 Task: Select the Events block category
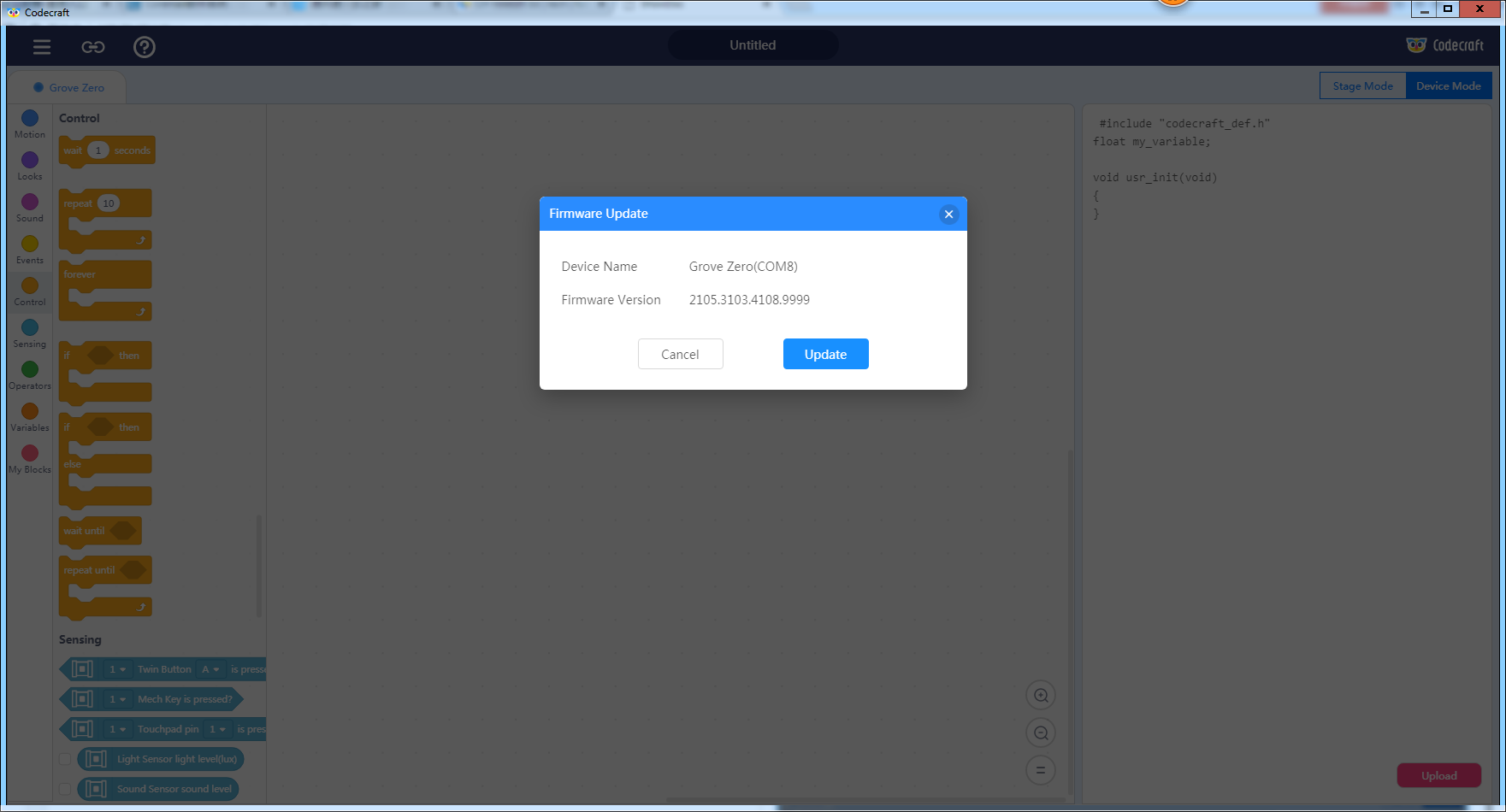pos(30,250)
